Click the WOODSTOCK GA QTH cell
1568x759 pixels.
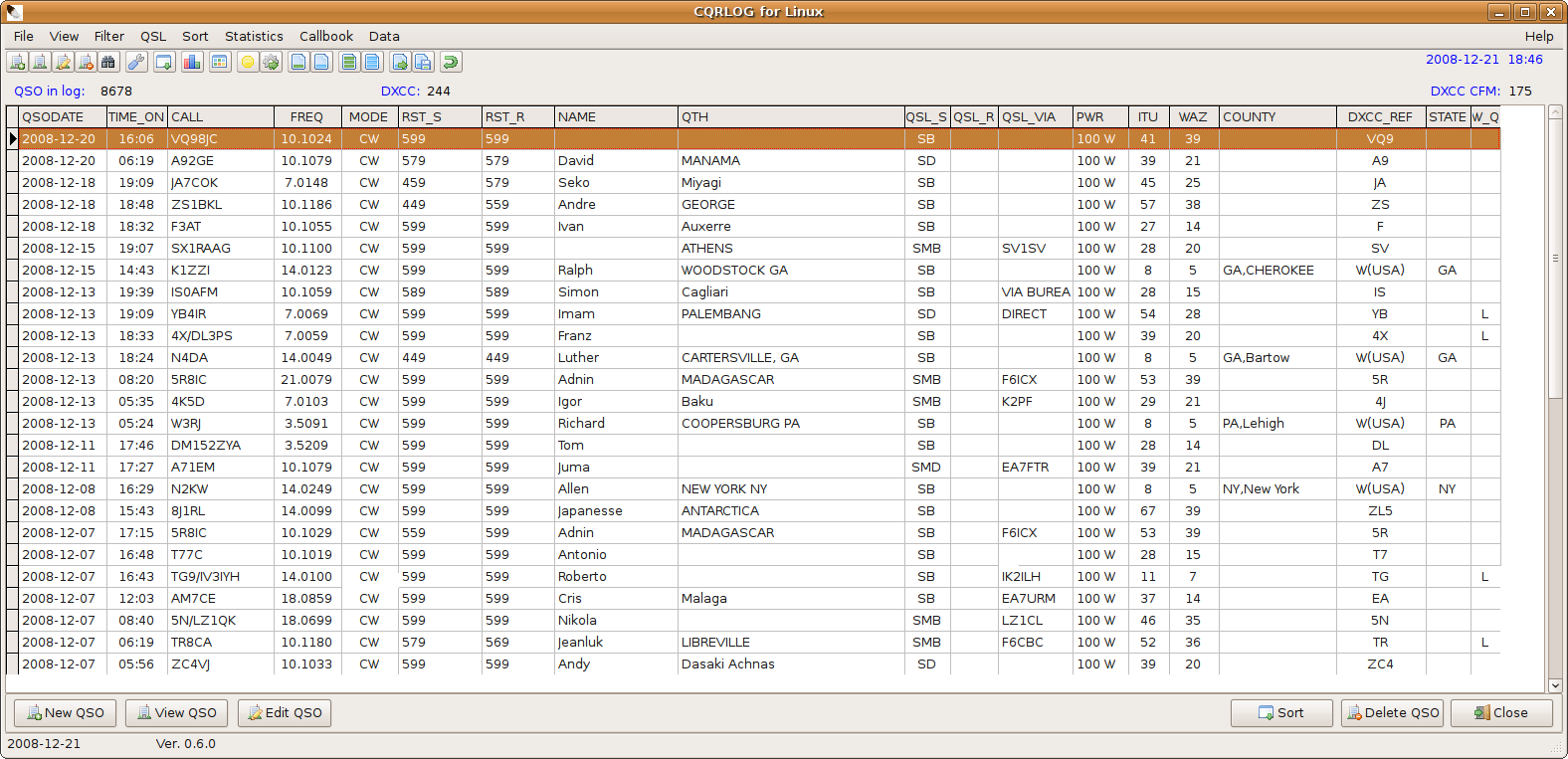pos(791,271)
